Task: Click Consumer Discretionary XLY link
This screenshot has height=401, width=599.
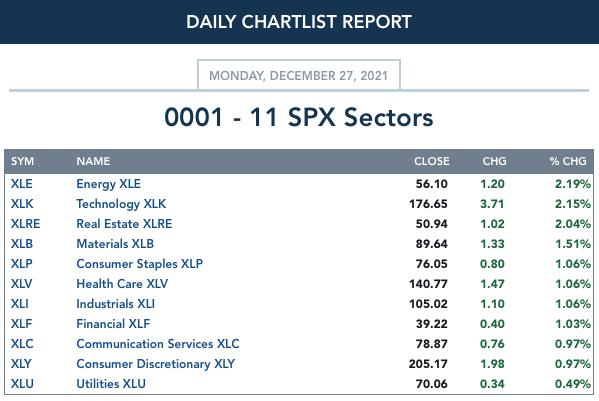Action: (155, 364)
